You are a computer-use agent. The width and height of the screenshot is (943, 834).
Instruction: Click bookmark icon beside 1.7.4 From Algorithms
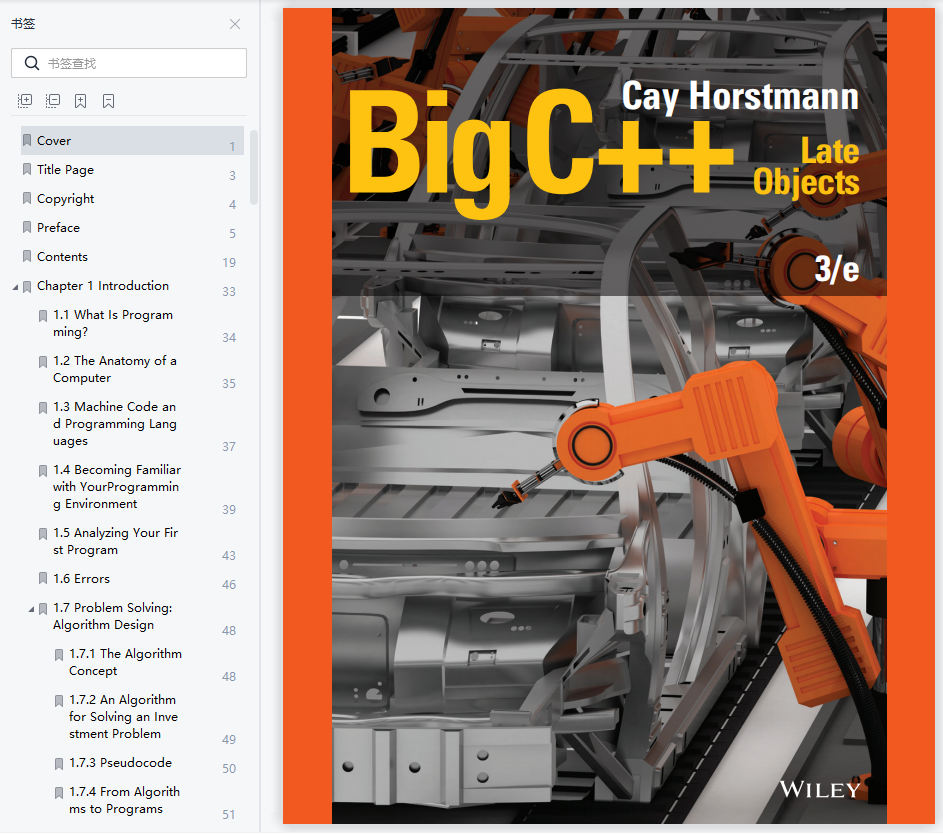click(59, 793)
